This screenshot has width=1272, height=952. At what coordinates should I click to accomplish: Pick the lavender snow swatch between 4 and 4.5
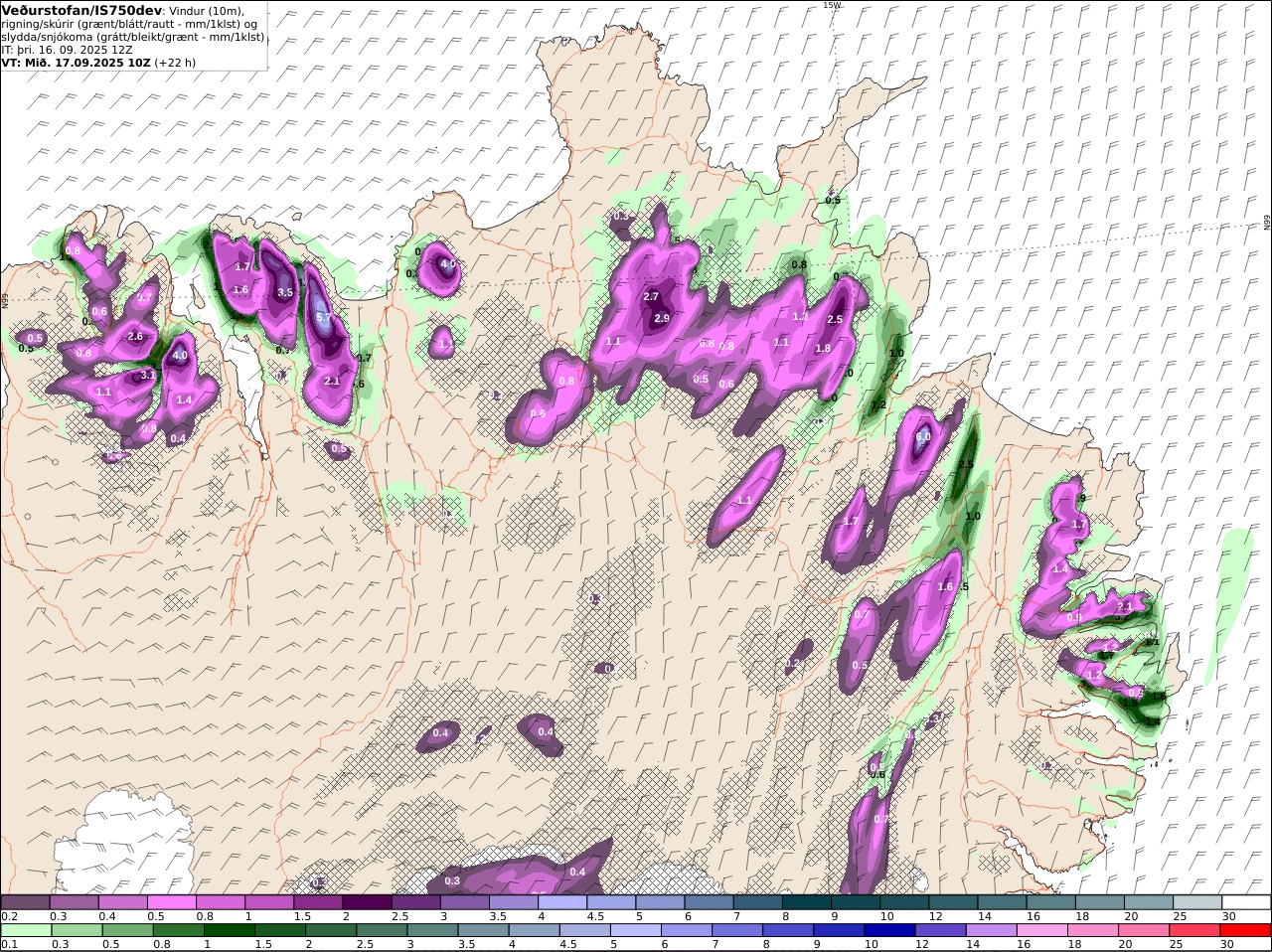(561, 901)
